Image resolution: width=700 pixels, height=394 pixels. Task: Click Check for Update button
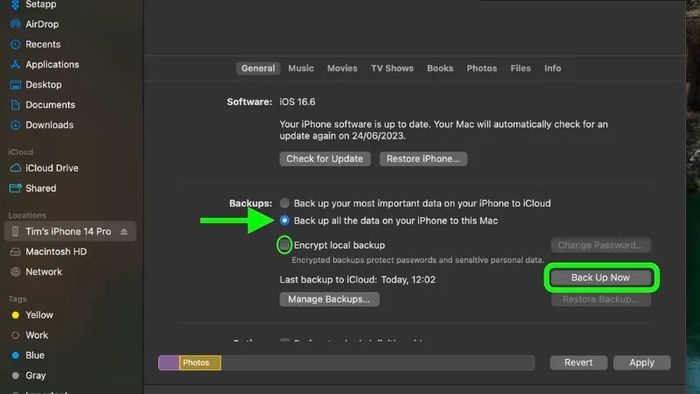(x=325, y=159)
